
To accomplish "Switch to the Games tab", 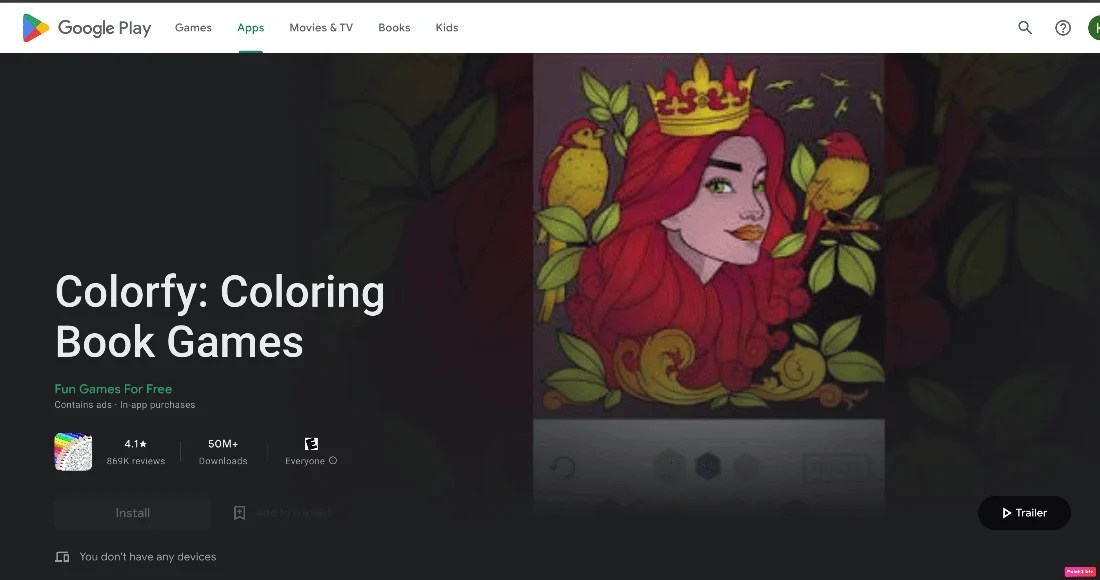I will (193, 27).
